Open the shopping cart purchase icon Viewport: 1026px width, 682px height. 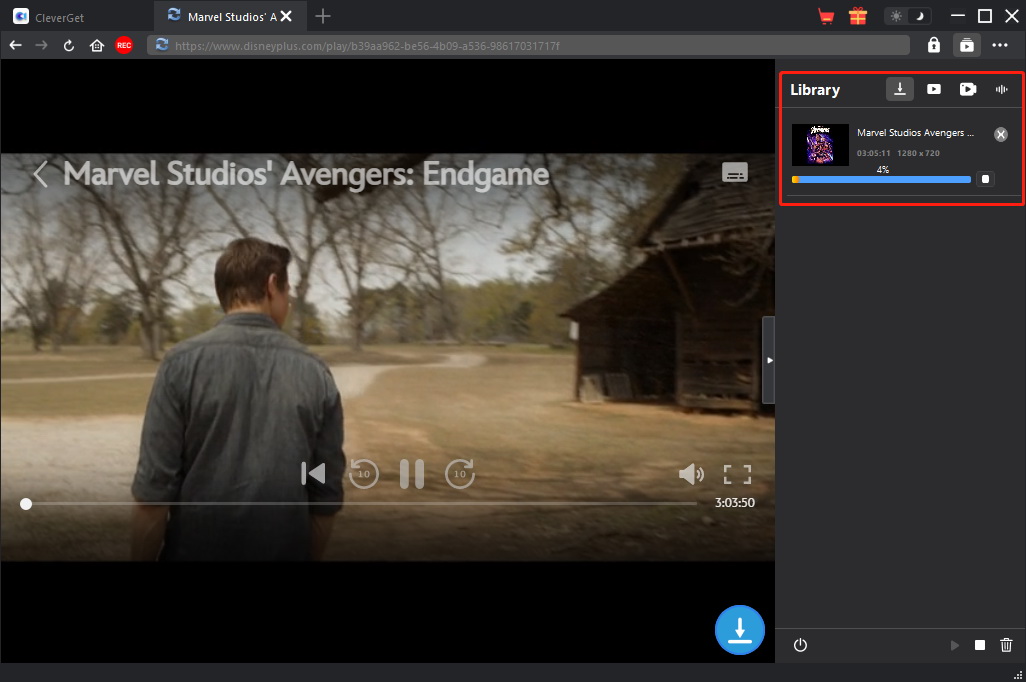point(826,16)
